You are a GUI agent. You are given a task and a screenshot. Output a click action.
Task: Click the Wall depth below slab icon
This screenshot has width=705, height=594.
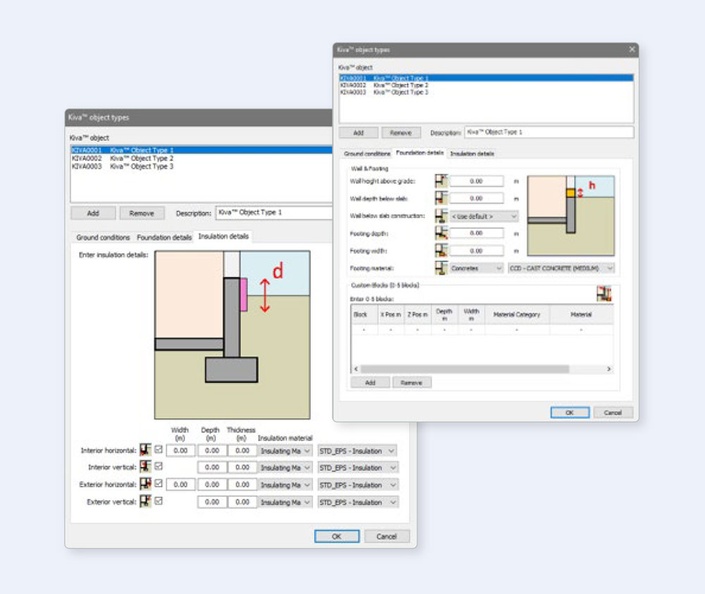(441, 198)
